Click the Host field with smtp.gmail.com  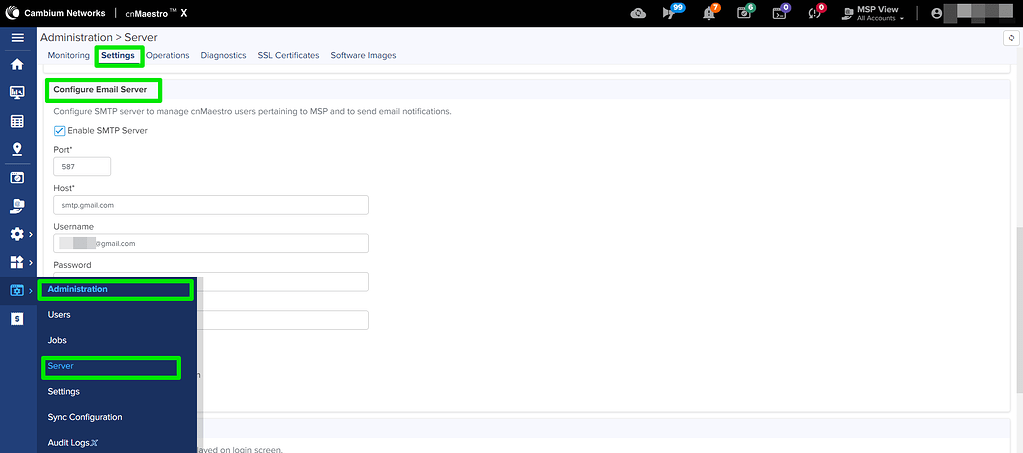(211, 205)
